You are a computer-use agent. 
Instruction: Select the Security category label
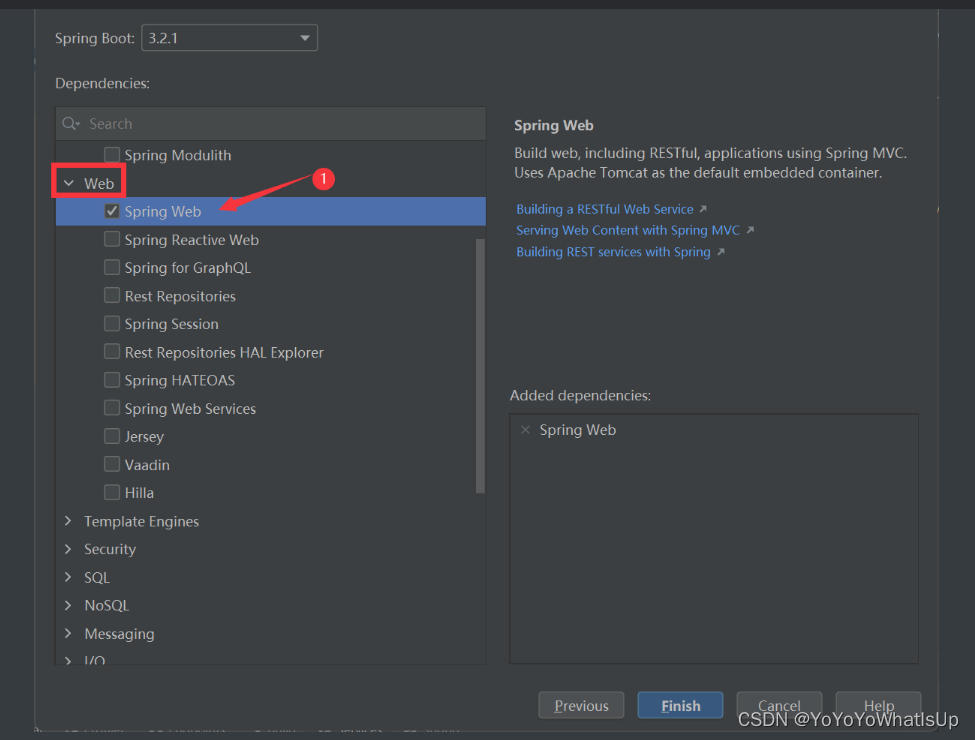[110, 549]
